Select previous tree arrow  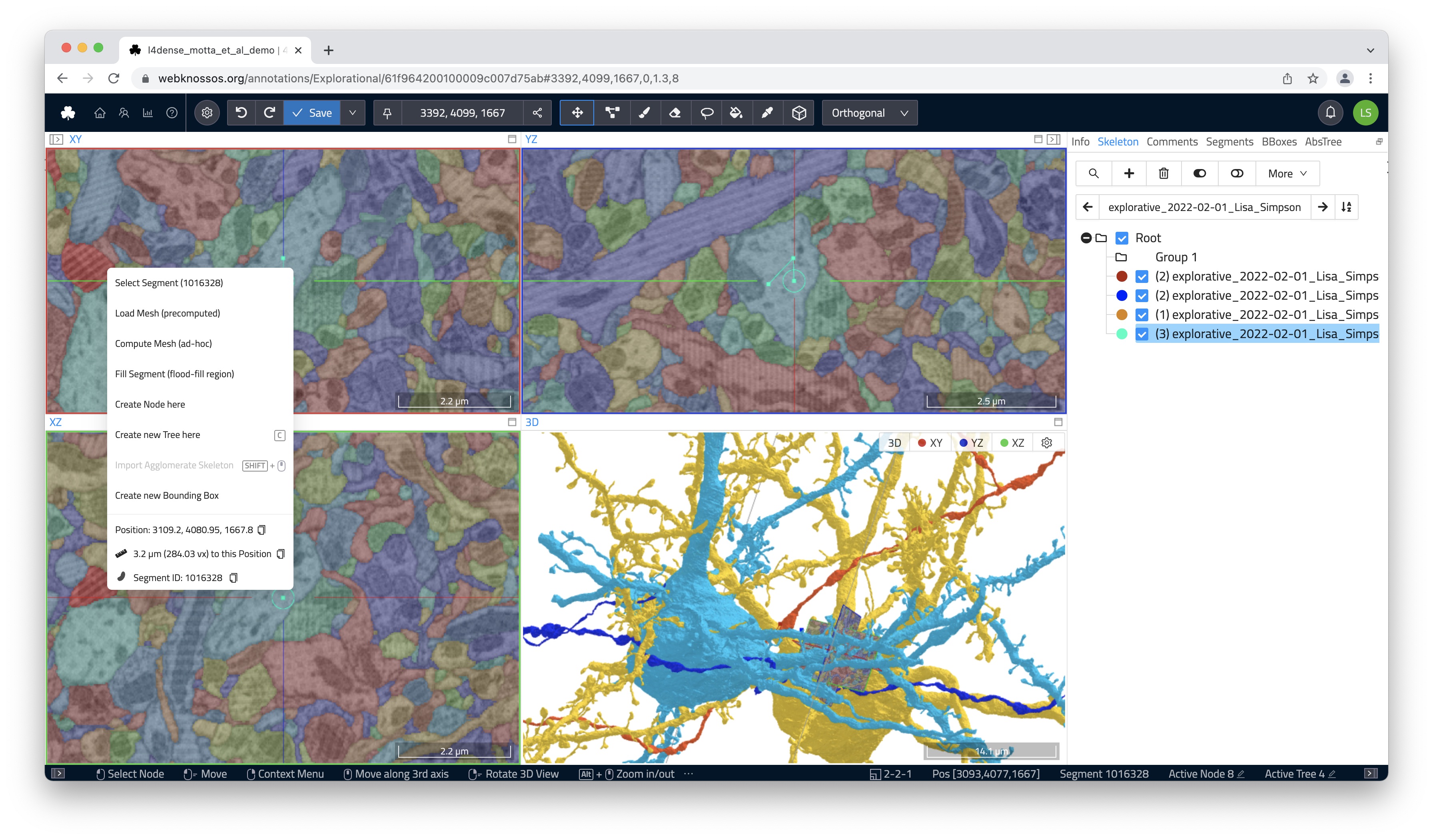1088,207
